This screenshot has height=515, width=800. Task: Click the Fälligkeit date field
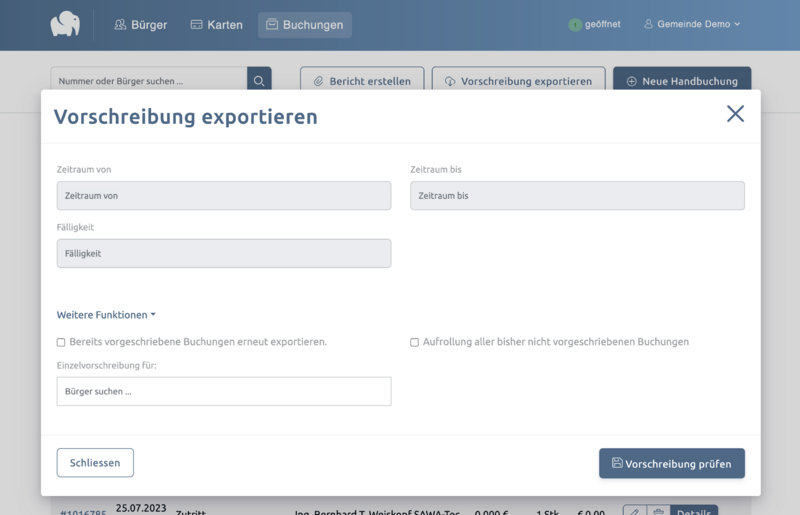coord(224,253)
